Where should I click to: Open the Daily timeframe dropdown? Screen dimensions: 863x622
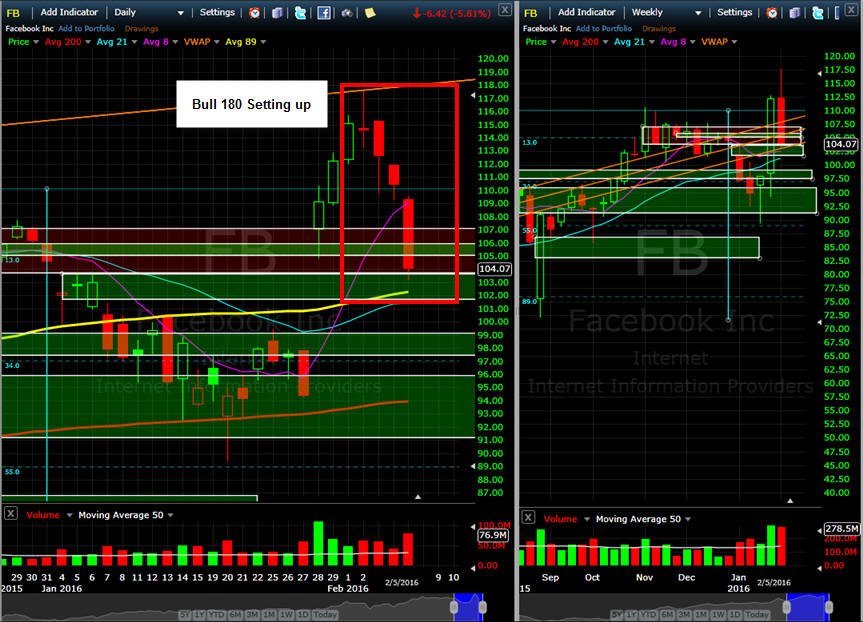149,12
